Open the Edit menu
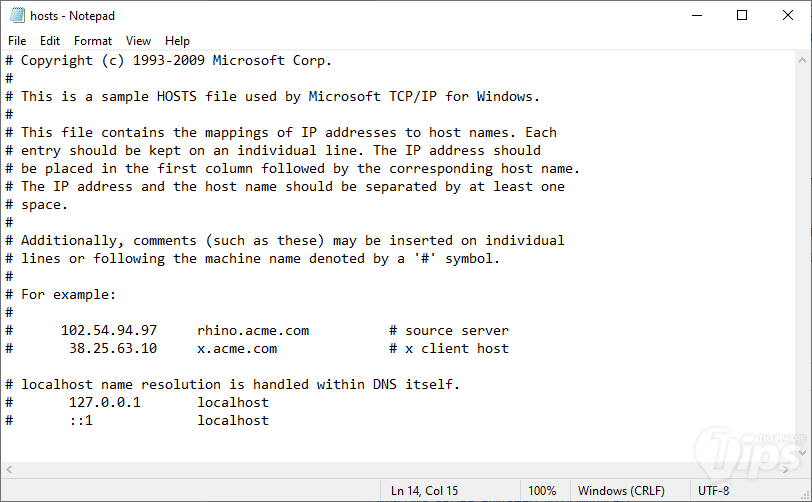 (50, 41)
